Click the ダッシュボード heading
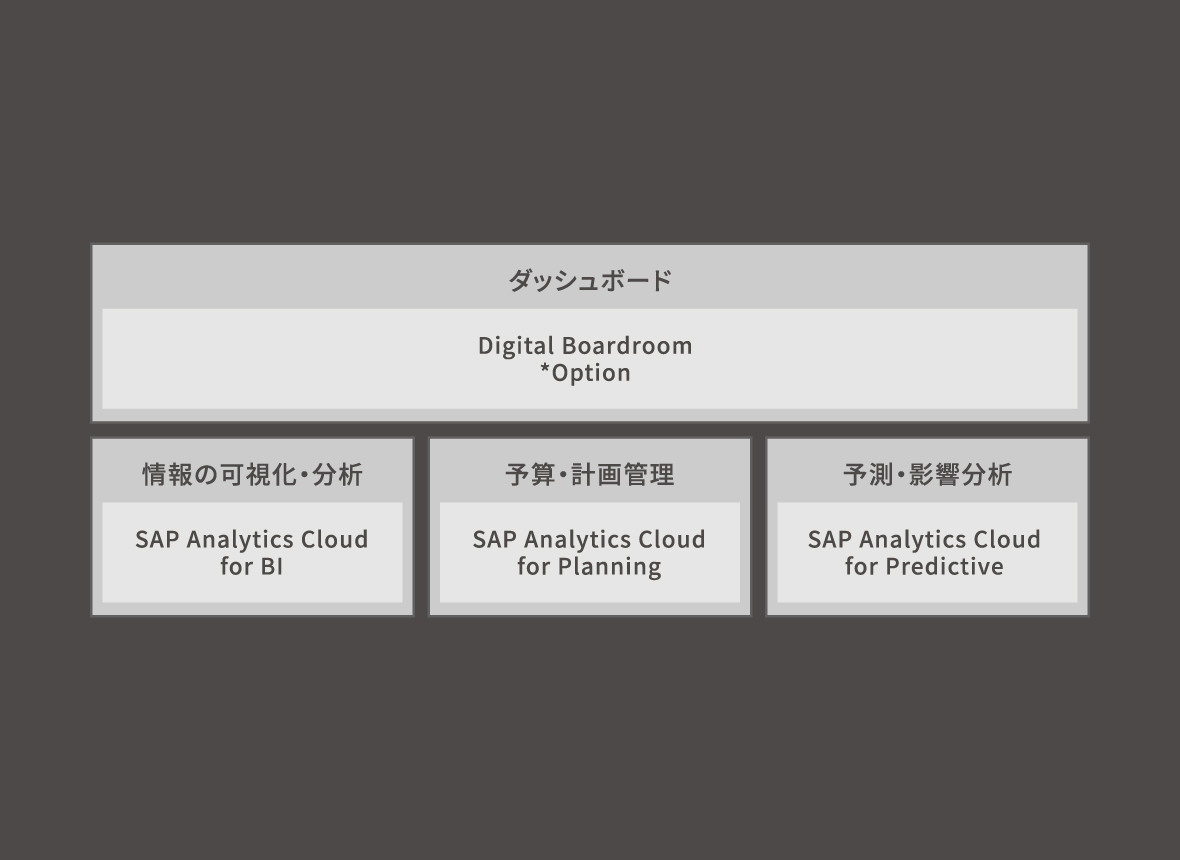The width and height of the screenshot is (1180, 860). (589, 281)
